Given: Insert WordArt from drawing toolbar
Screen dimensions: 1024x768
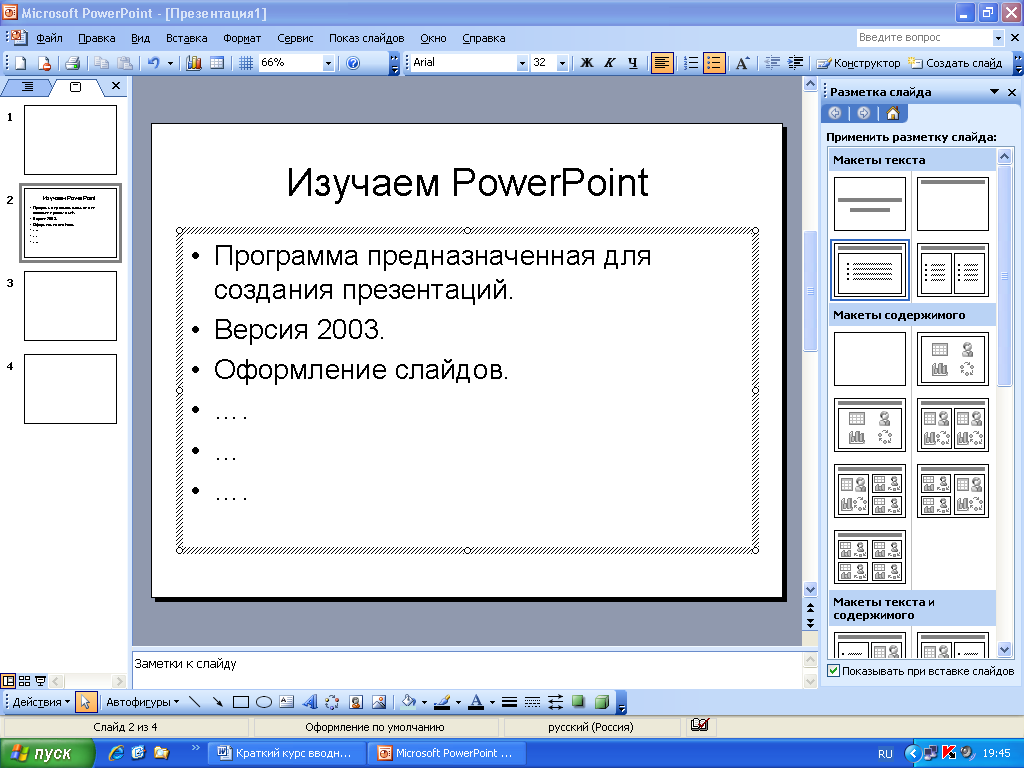Looking at the screenshot, I should click(310, 702).
